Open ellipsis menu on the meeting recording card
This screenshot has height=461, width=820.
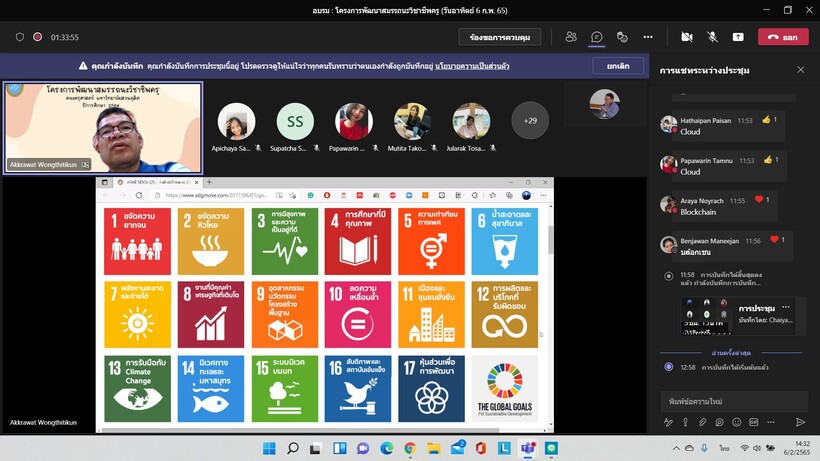pyautogui.click(x=785, y=307)
